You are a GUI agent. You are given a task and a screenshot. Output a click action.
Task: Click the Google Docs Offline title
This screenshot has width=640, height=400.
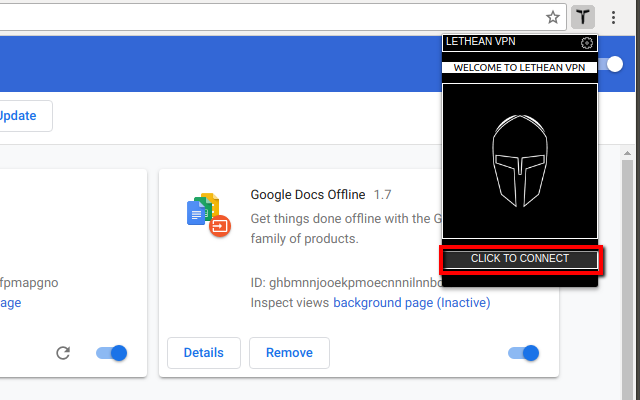pos(308,195)
